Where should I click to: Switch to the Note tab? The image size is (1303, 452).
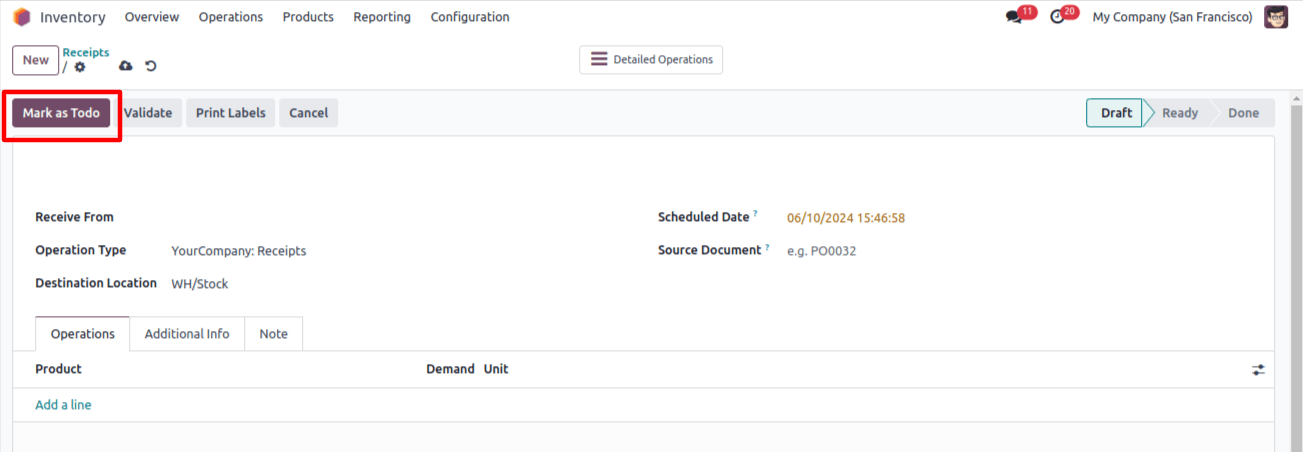pos(273,334)
